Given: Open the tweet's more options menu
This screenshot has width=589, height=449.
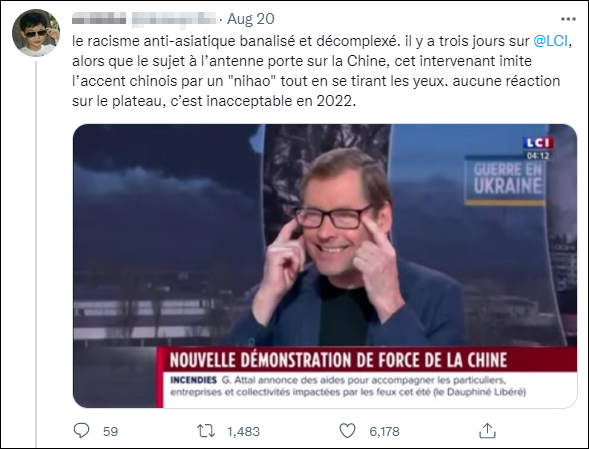Looking at the screenshot, I should click(568, 19).
